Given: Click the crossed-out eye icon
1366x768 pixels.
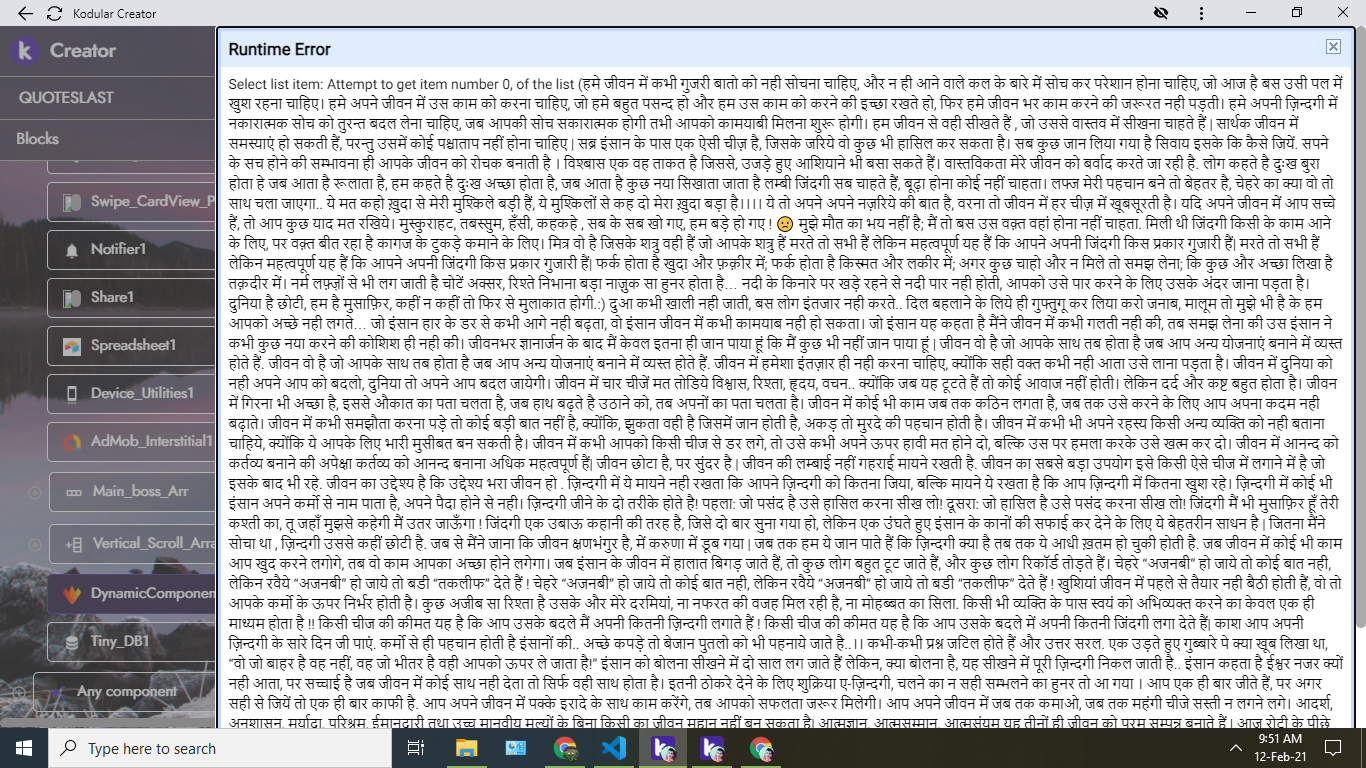Looking at the screenshot, I should coord(1160,13).
